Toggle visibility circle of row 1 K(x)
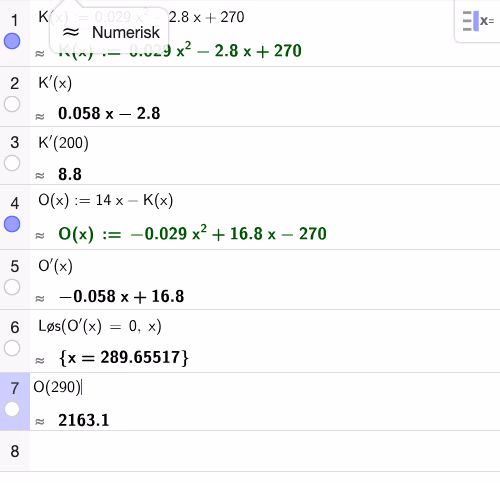Image resolution: width=500 pixels, height=483 pixels. (12, 41)
